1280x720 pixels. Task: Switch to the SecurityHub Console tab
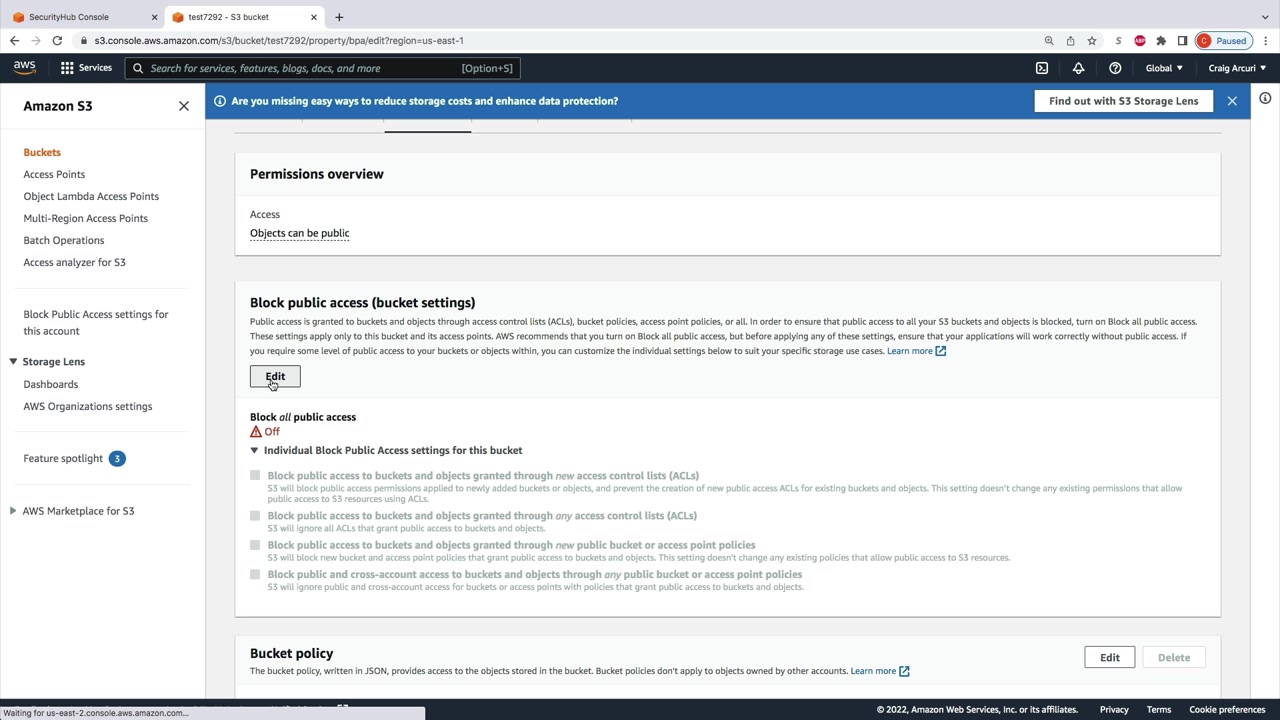(x=84, y=17)
